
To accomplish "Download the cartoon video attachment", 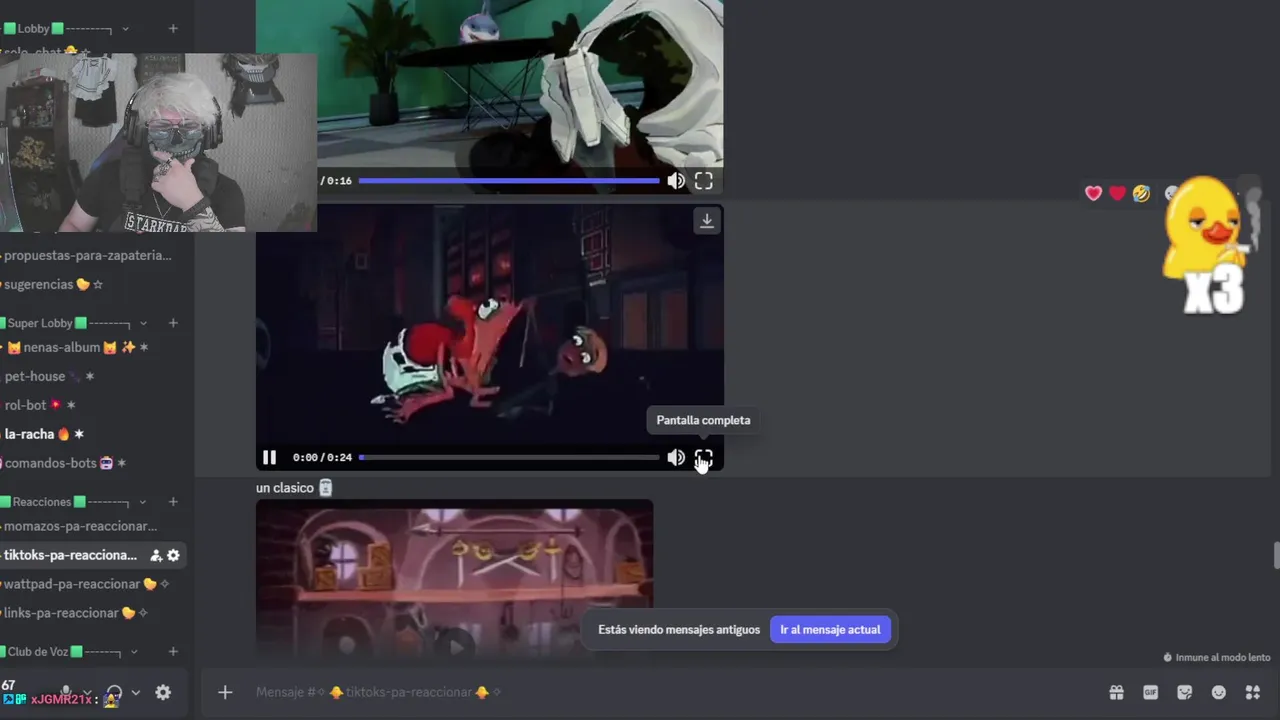I will point(707,221).
